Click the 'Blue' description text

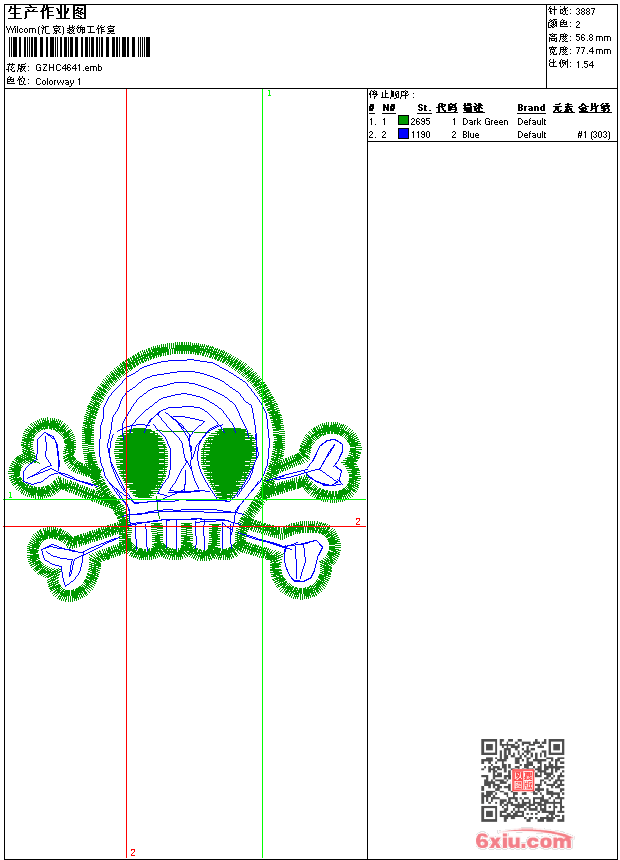point(471,135)
